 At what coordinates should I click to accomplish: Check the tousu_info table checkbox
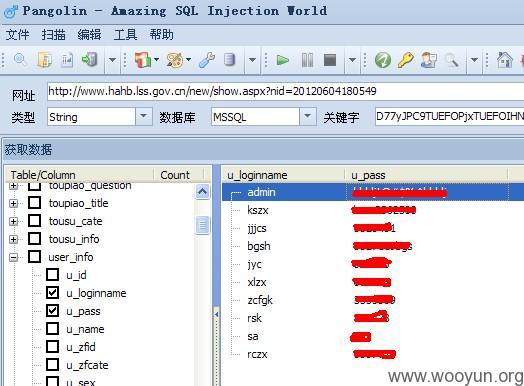pos(35,239)
